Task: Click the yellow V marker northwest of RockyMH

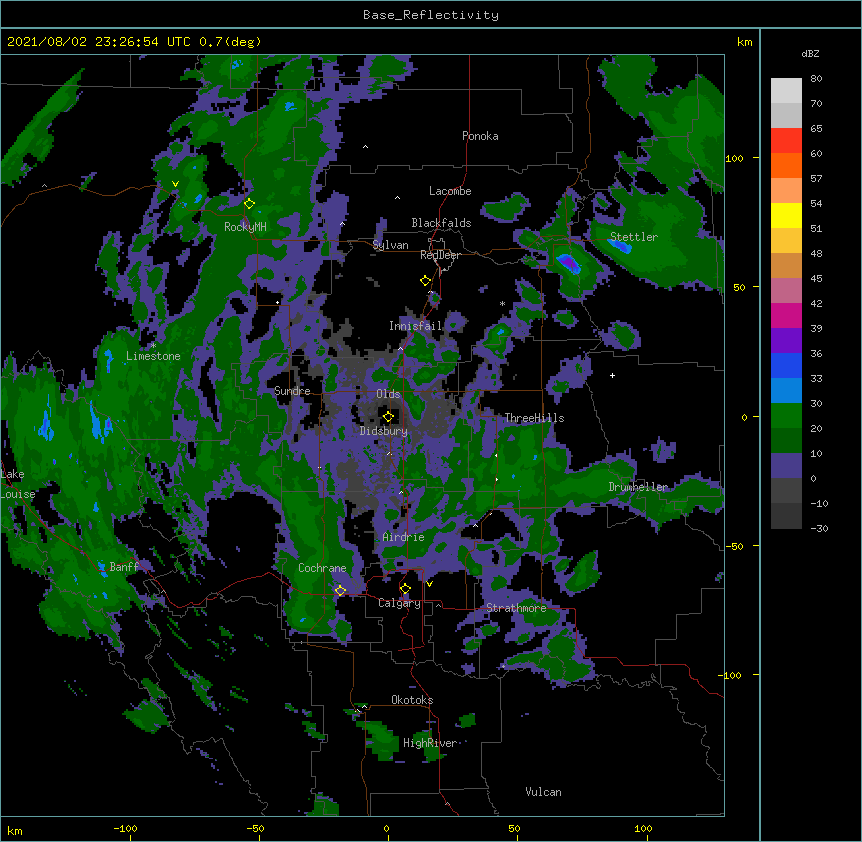Action: pos(175,184)
